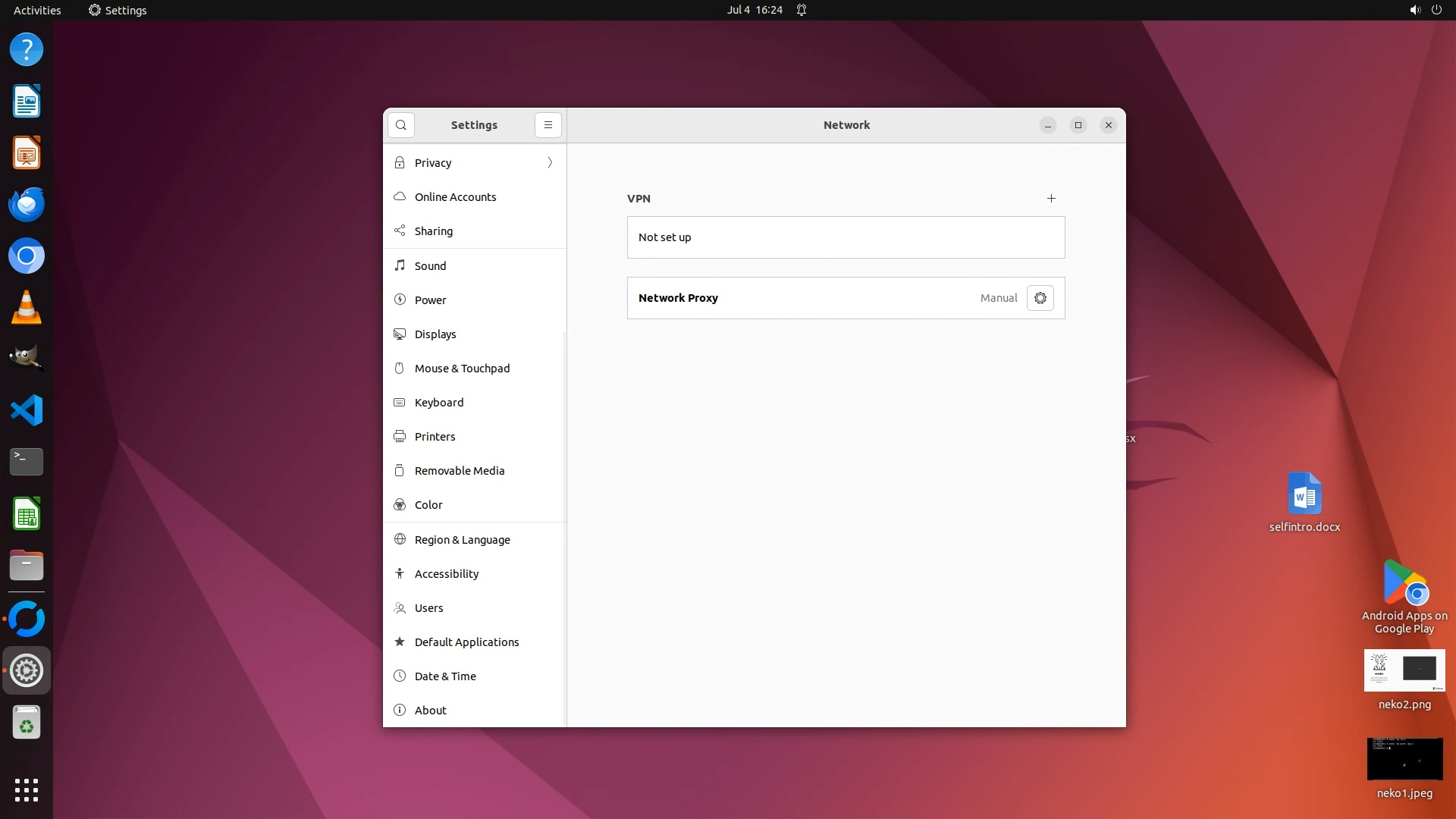1456x819 pixels.
Task: Expand the Privacy submenu chevron
Action: [x=550, y=163]
